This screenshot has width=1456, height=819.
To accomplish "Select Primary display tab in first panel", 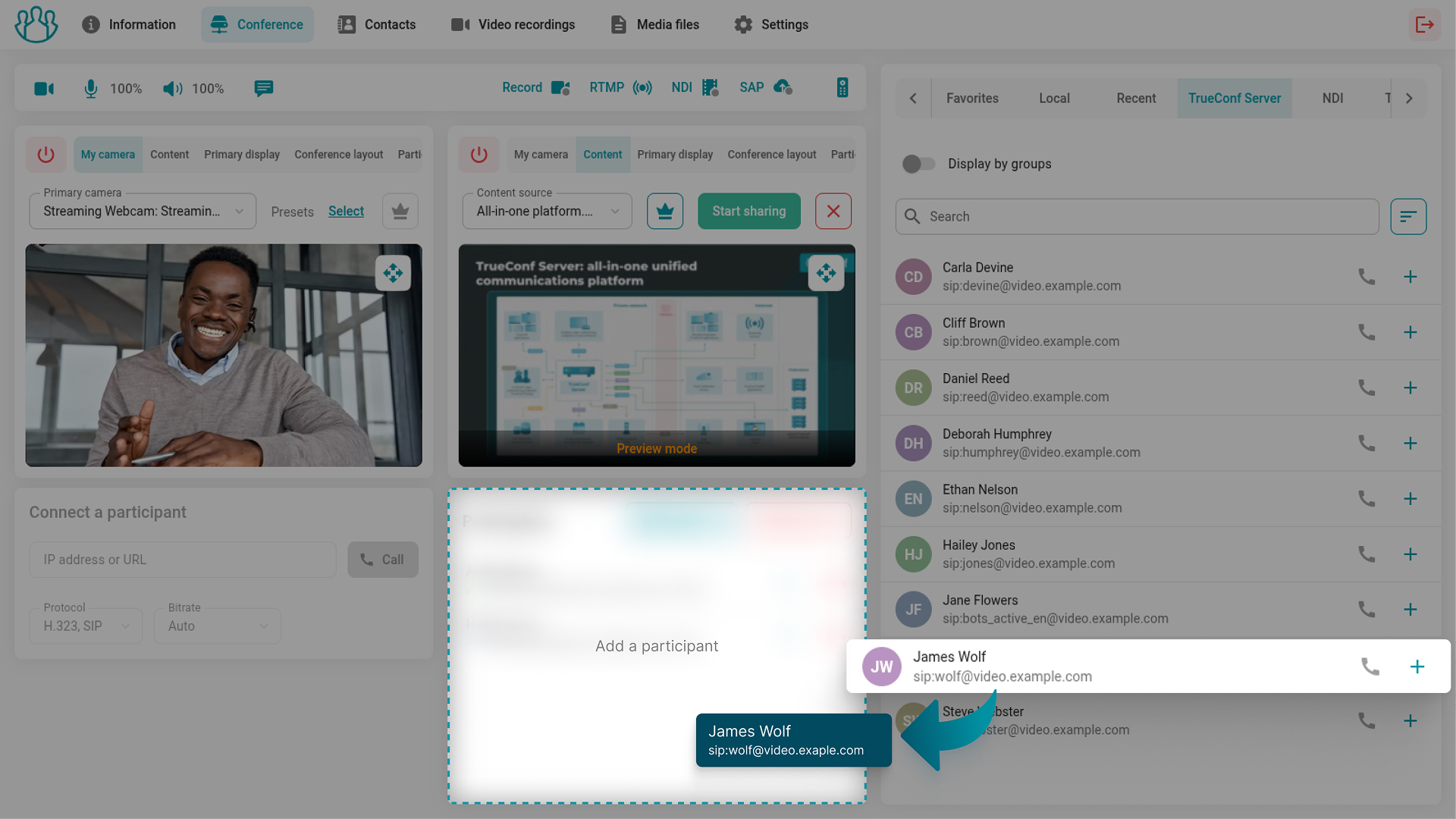I will tap(242, 155).
